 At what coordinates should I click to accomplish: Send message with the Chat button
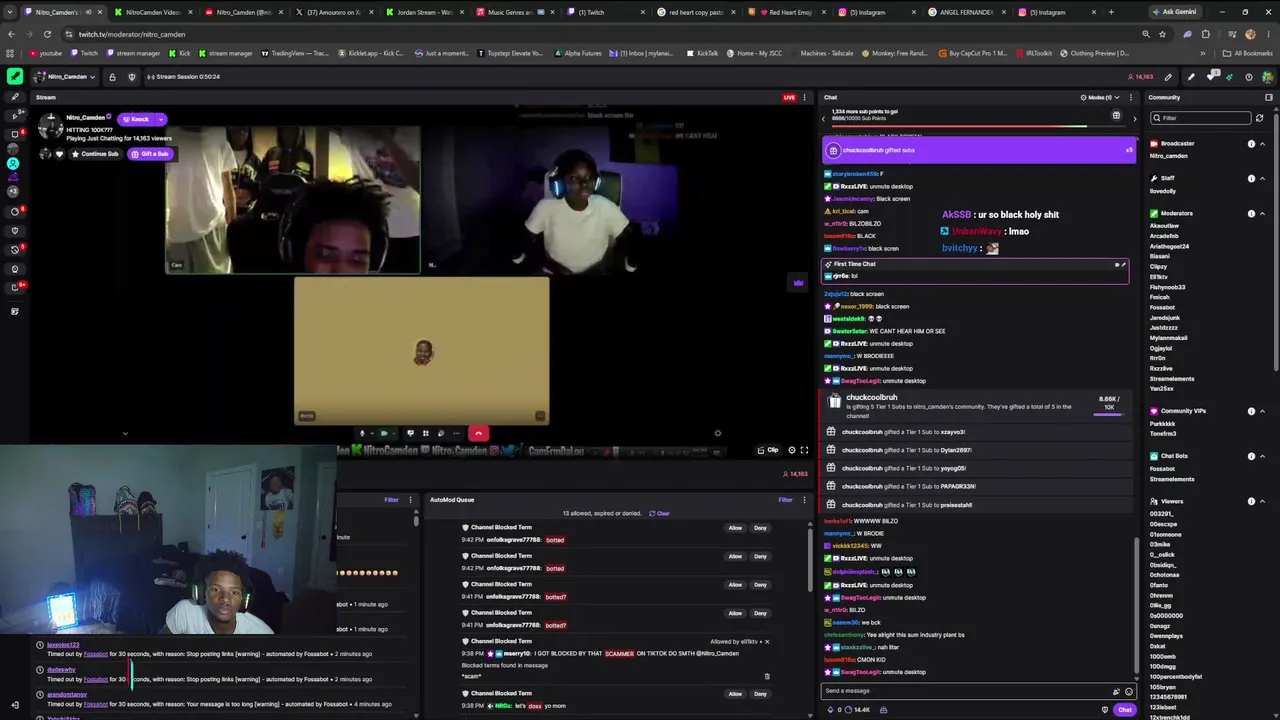click(x=1125, y=710)
